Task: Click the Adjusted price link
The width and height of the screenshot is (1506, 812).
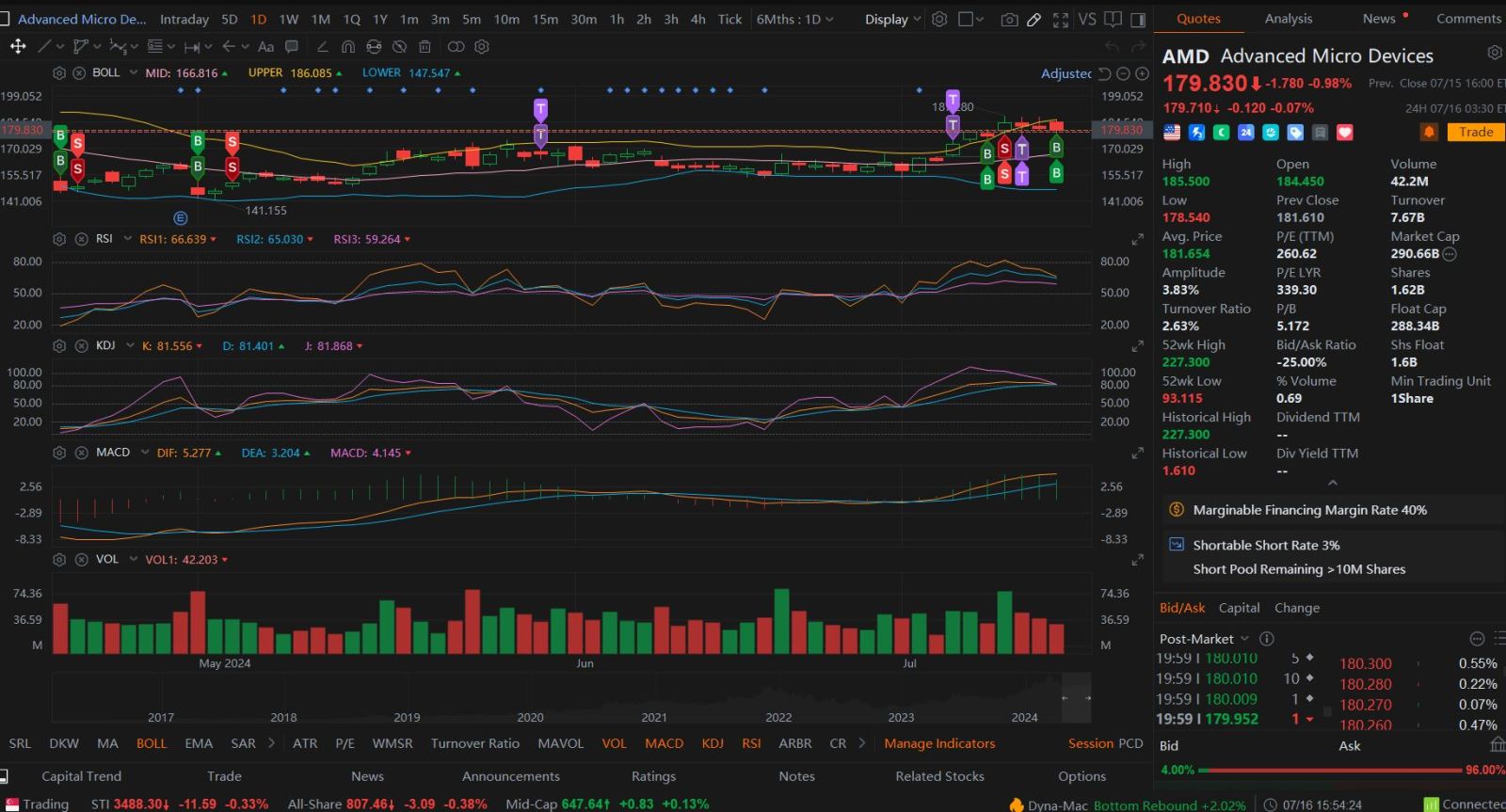Action: pyautogui.click(x=1066, y=73)
